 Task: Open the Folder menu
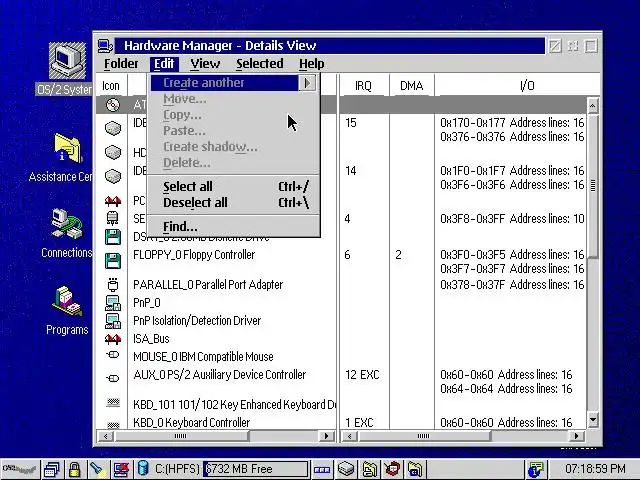(x=121, y=64)
